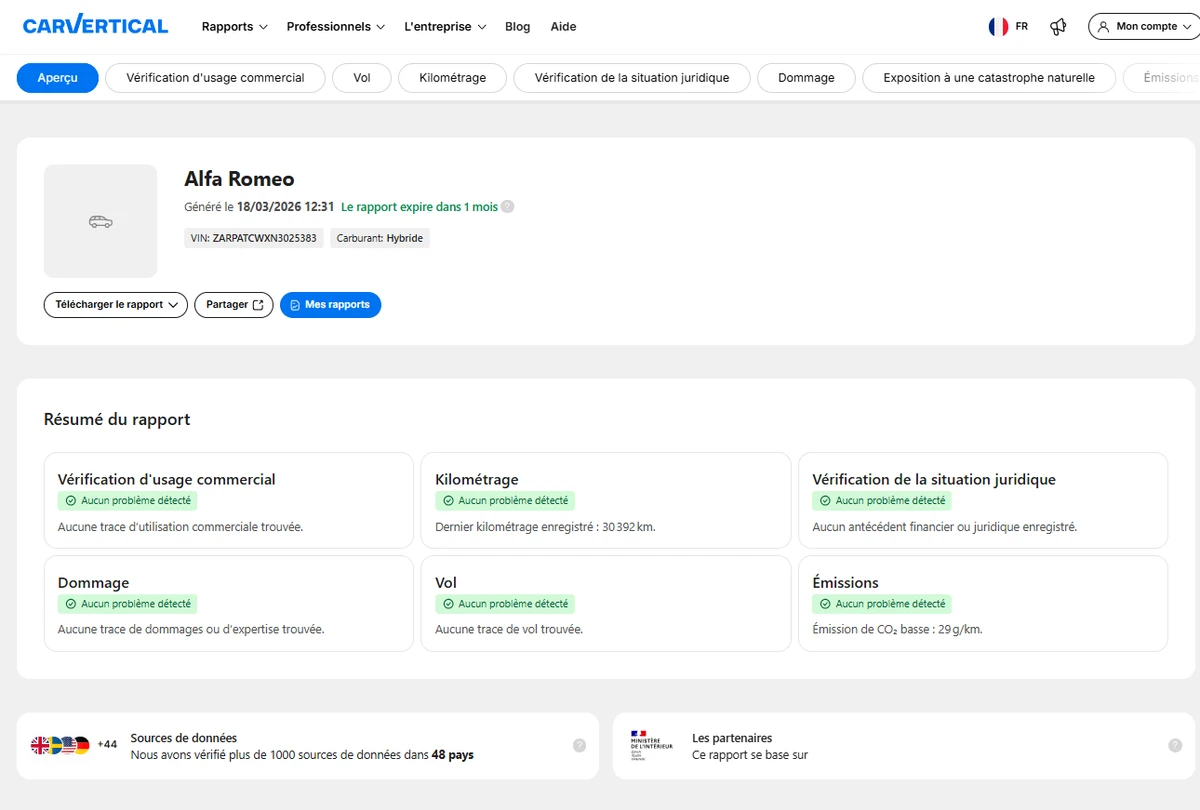
Task: Expand the L'entreprise menu
Action: tap(445, 27)
